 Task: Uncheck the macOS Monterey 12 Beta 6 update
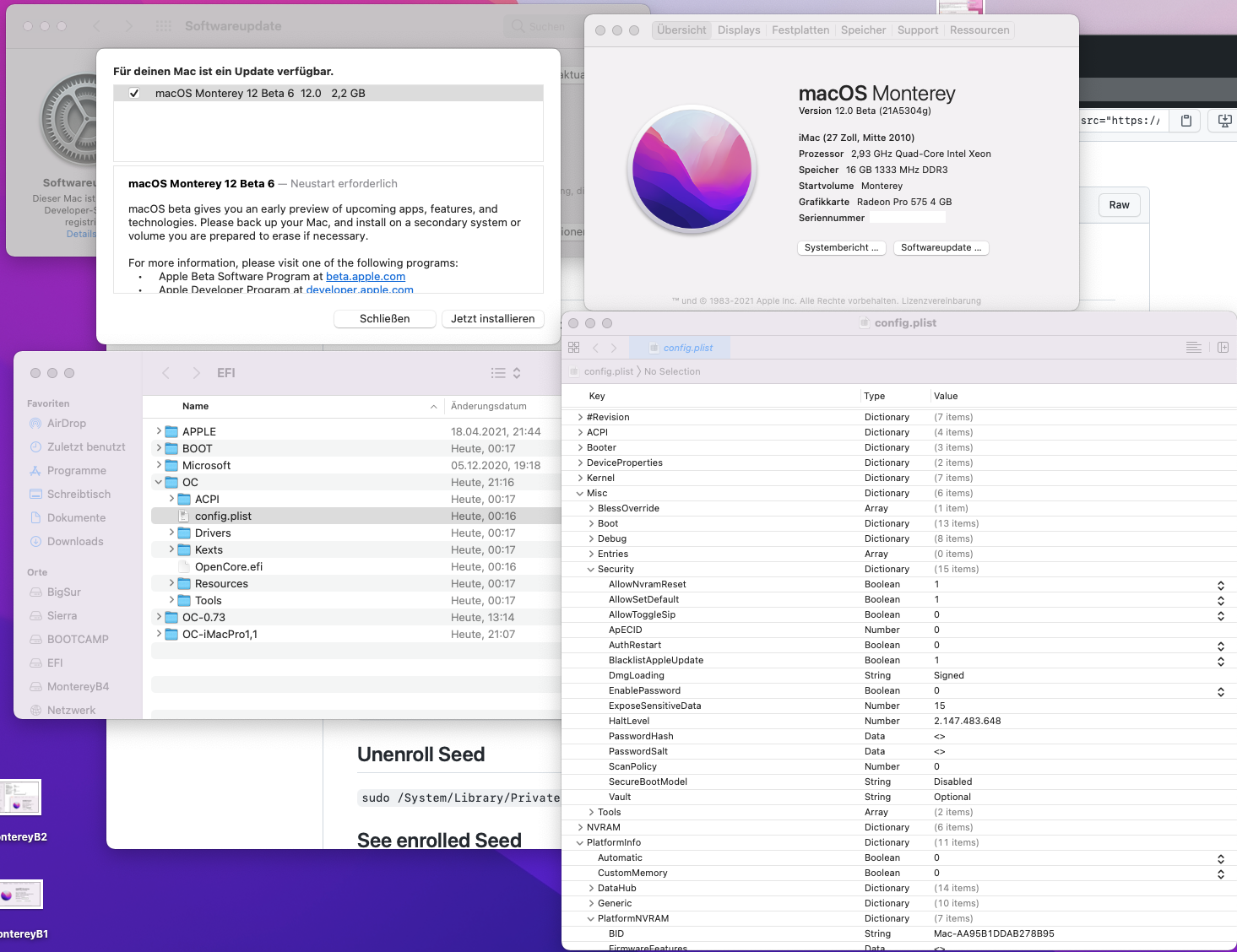[x=134, y=94]
